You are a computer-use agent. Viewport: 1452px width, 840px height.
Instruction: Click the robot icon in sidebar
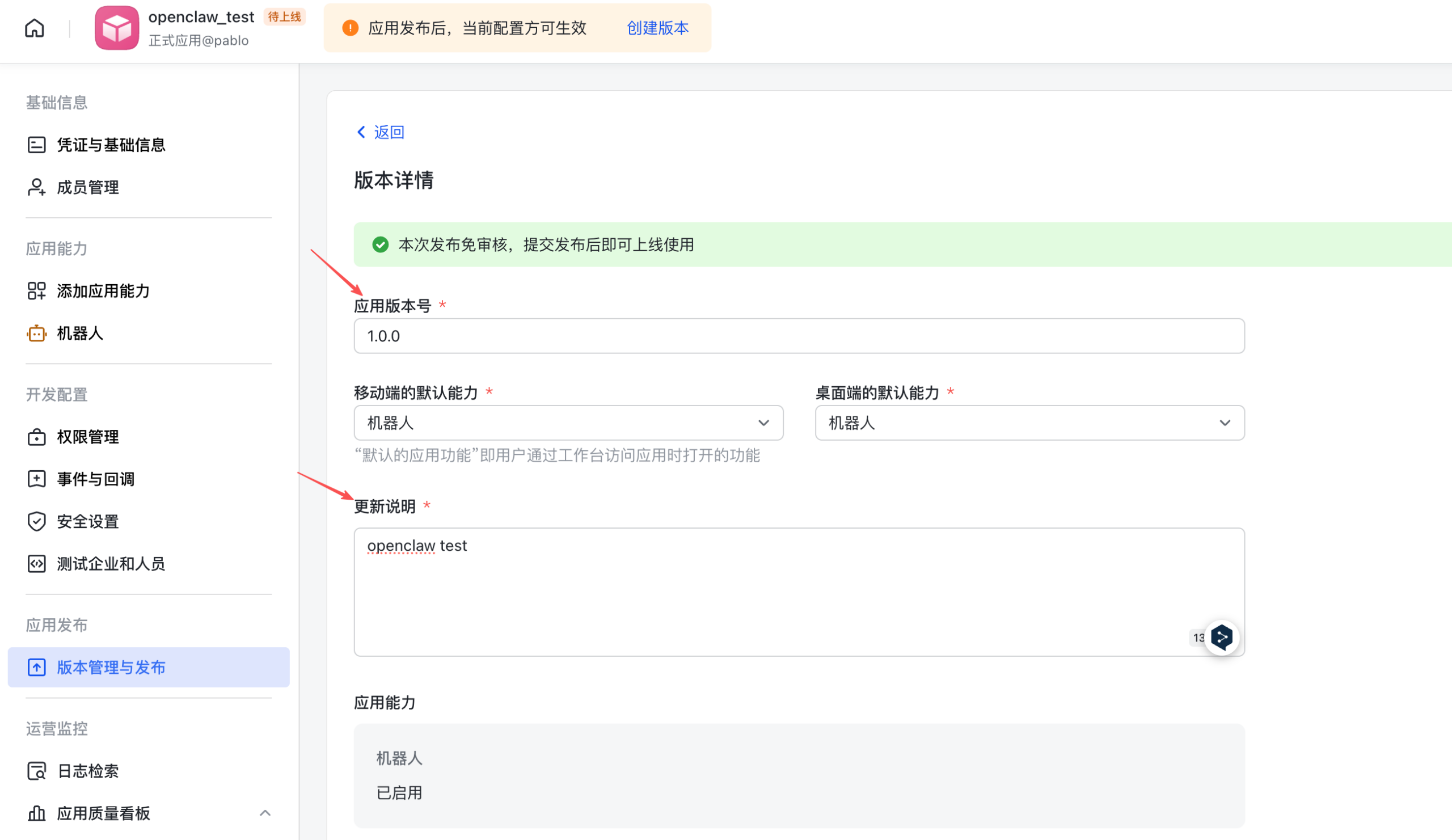36,334
